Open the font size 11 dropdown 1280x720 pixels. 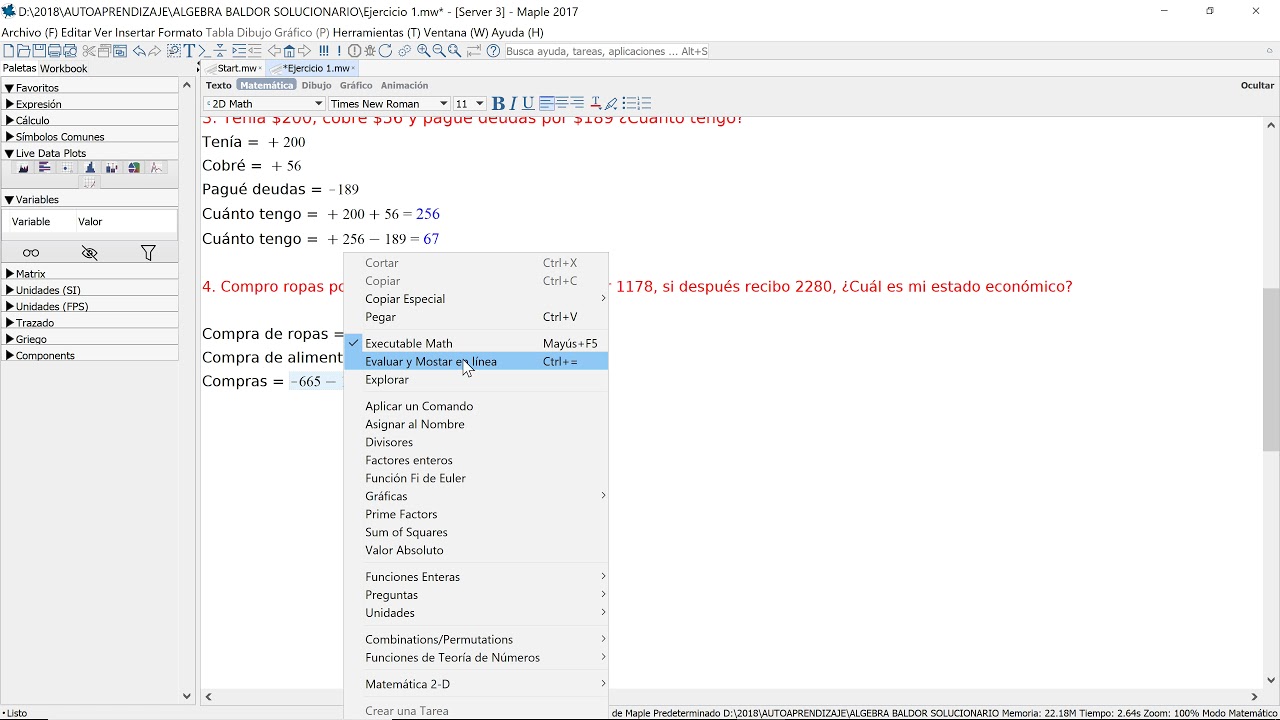[x=470, y=103]
